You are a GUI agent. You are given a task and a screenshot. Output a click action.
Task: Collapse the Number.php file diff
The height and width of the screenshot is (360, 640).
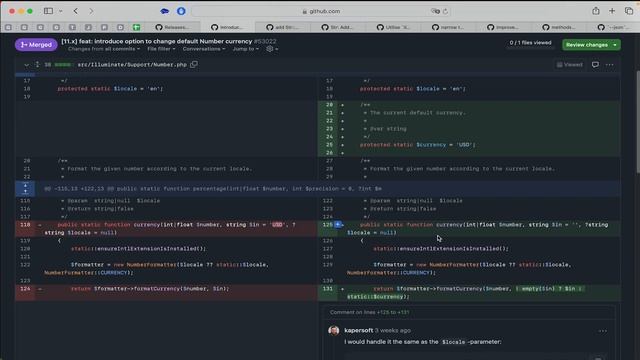26,64
